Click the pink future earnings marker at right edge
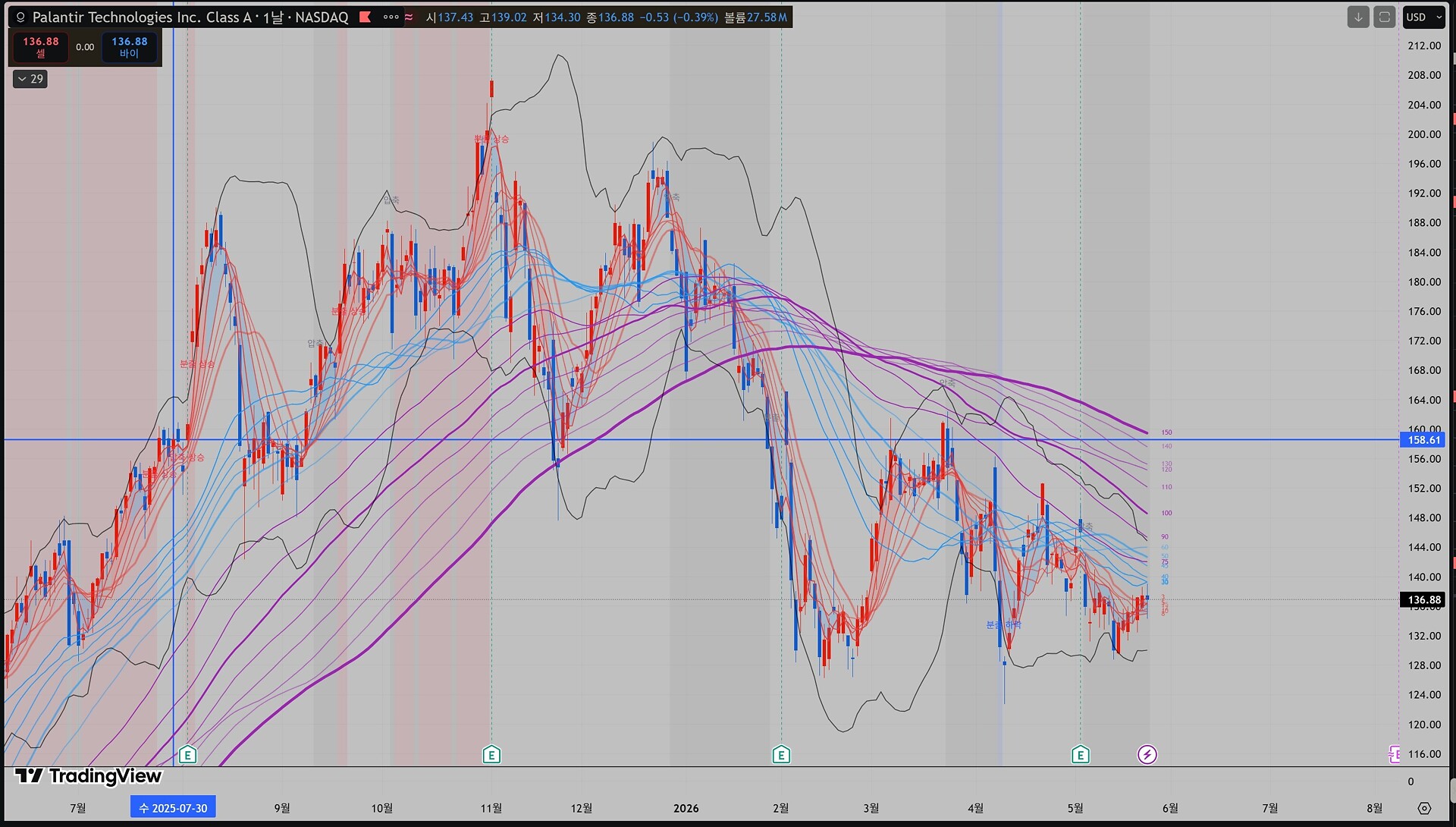The image size is (1456, 827). point(1395,754)
